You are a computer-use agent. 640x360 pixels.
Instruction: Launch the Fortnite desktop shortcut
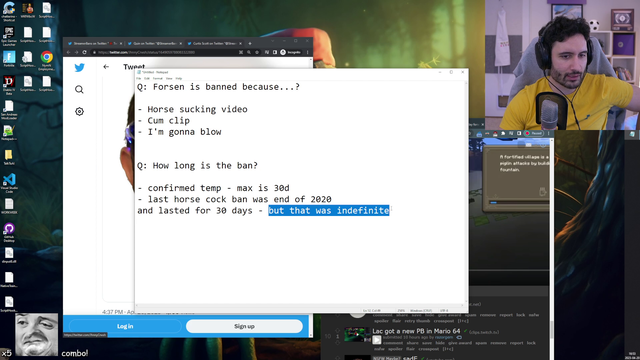tap(9, 59)
